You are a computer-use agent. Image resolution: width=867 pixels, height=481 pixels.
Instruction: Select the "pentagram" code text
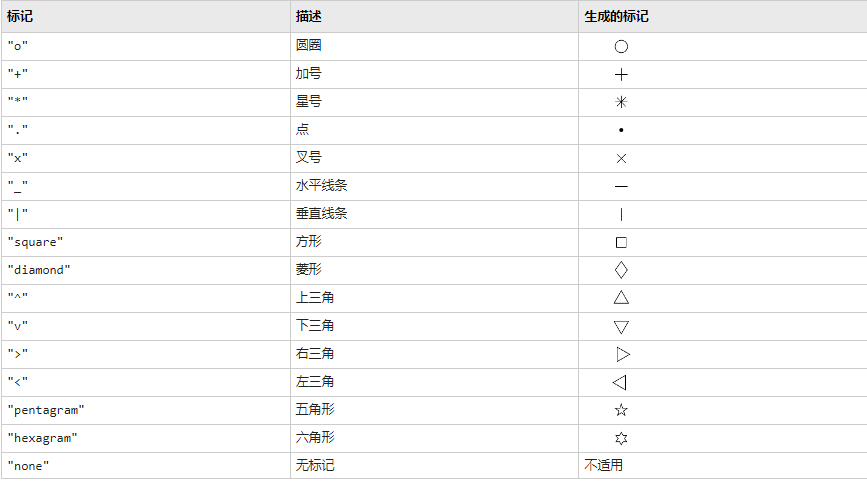46,410
